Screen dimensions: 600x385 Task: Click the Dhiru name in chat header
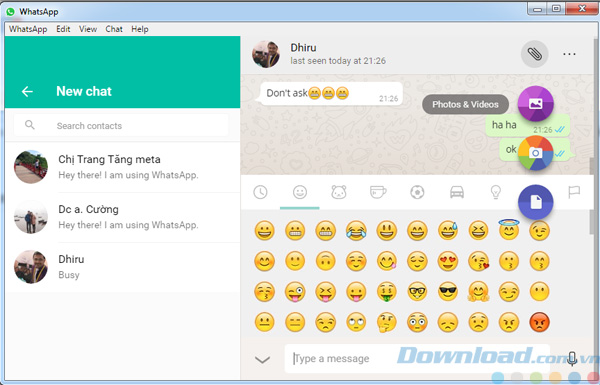303,48
